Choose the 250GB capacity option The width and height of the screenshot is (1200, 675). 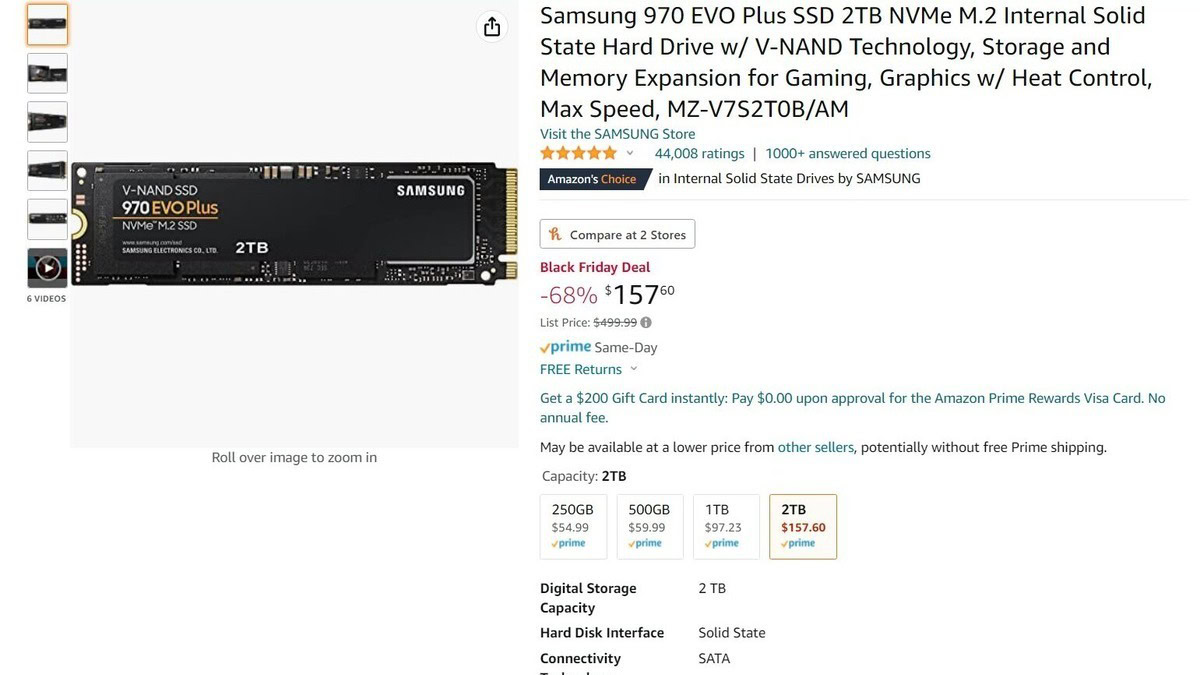click(573, 526)
